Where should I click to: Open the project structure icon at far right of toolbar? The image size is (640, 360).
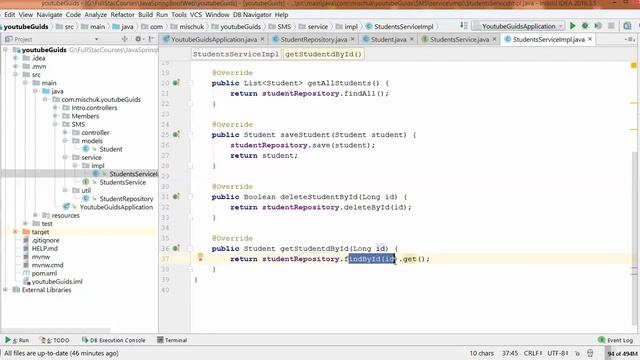click(x=627, y=26)
